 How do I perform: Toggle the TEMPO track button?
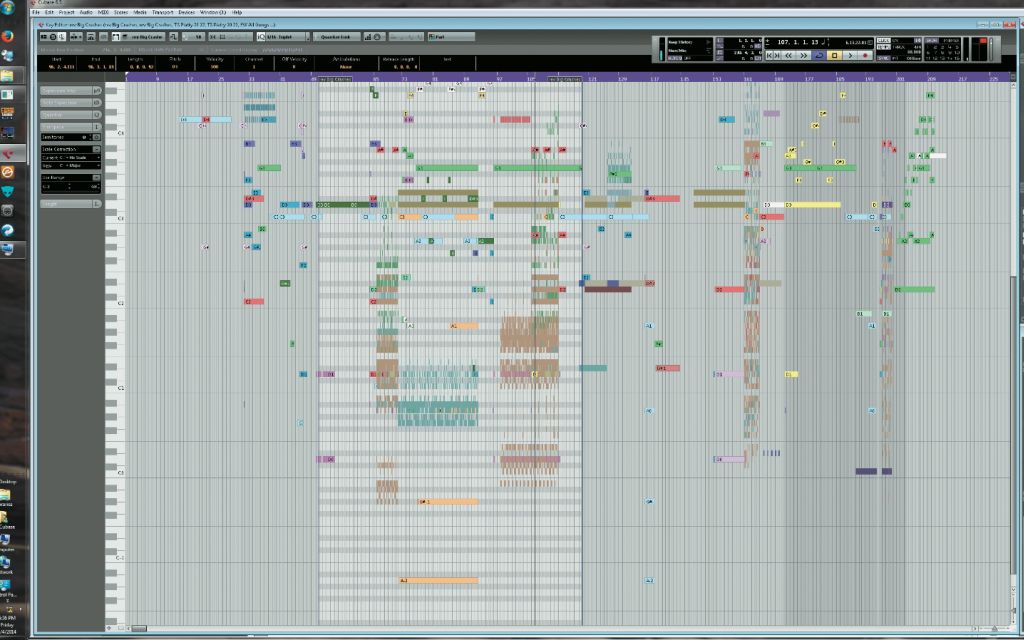pos(884,47)
